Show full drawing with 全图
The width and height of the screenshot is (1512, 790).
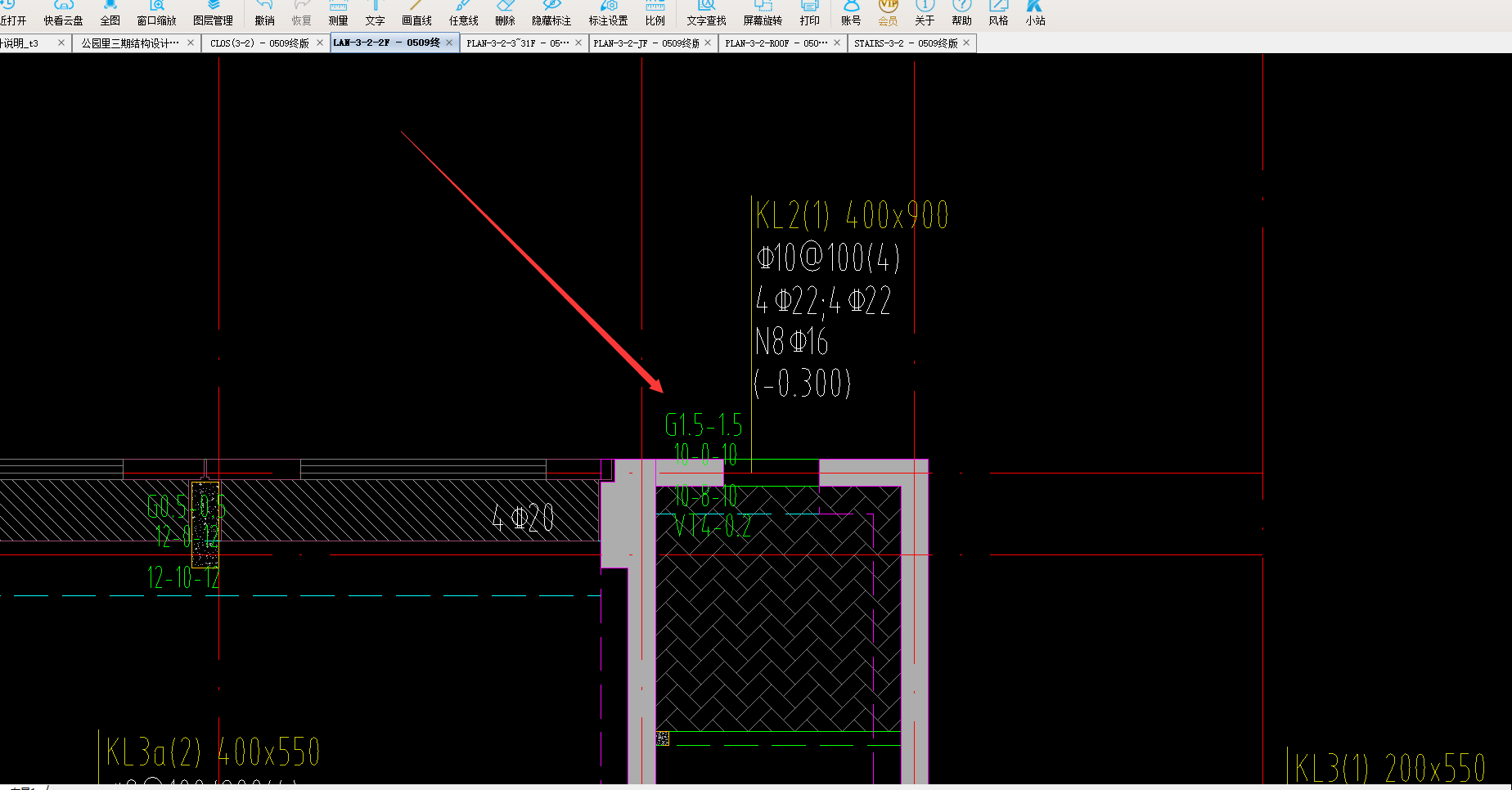click(x=110, y=13)
